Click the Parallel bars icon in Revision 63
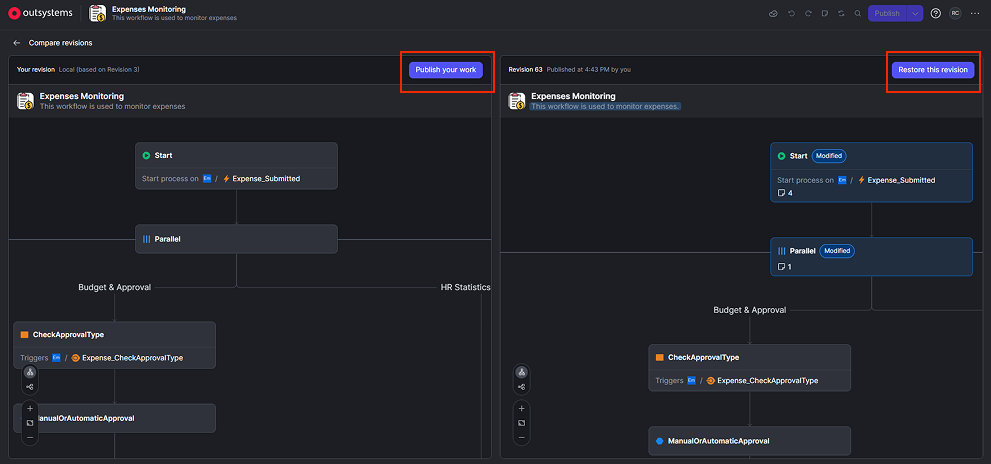 781,251
